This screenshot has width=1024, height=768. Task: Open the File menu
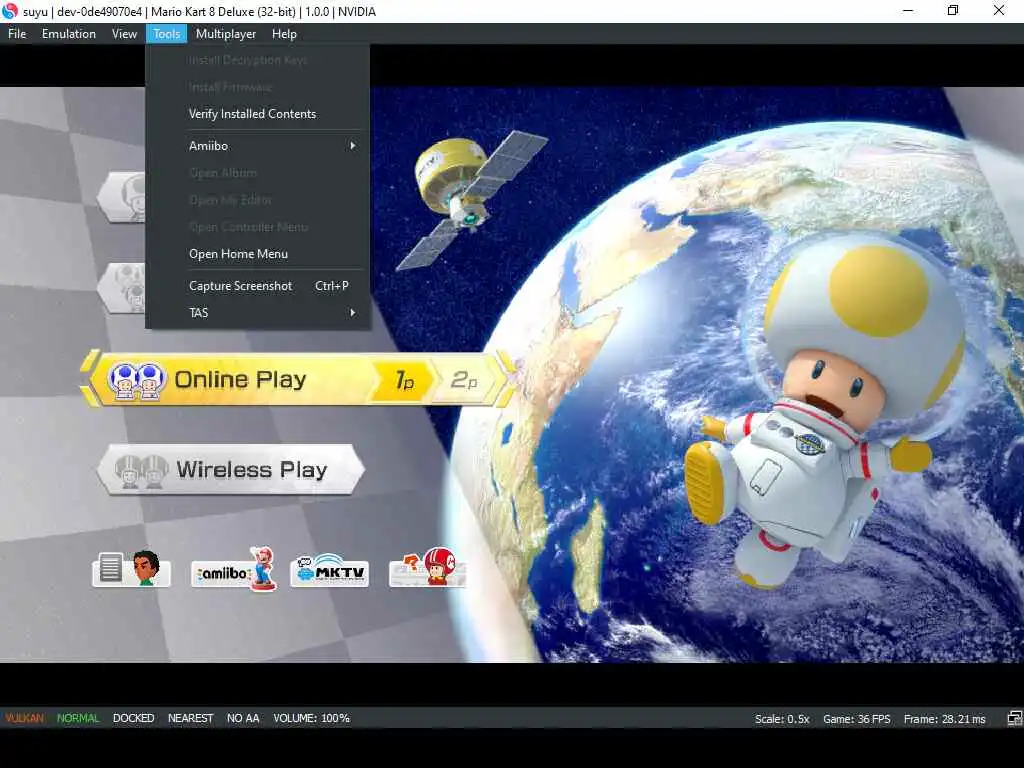(x=17, y=34)
